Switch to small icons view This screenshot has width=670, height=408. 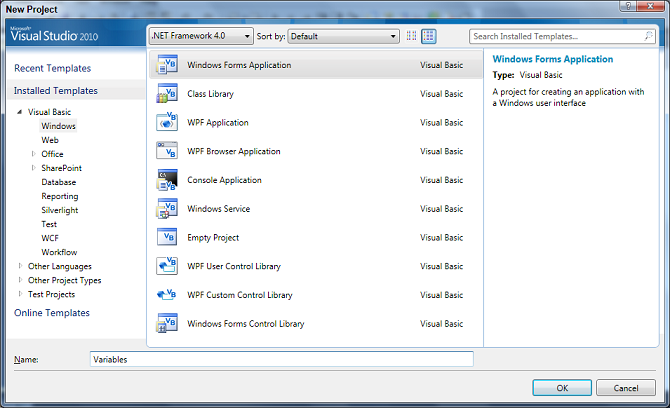(x=411, y=36)
